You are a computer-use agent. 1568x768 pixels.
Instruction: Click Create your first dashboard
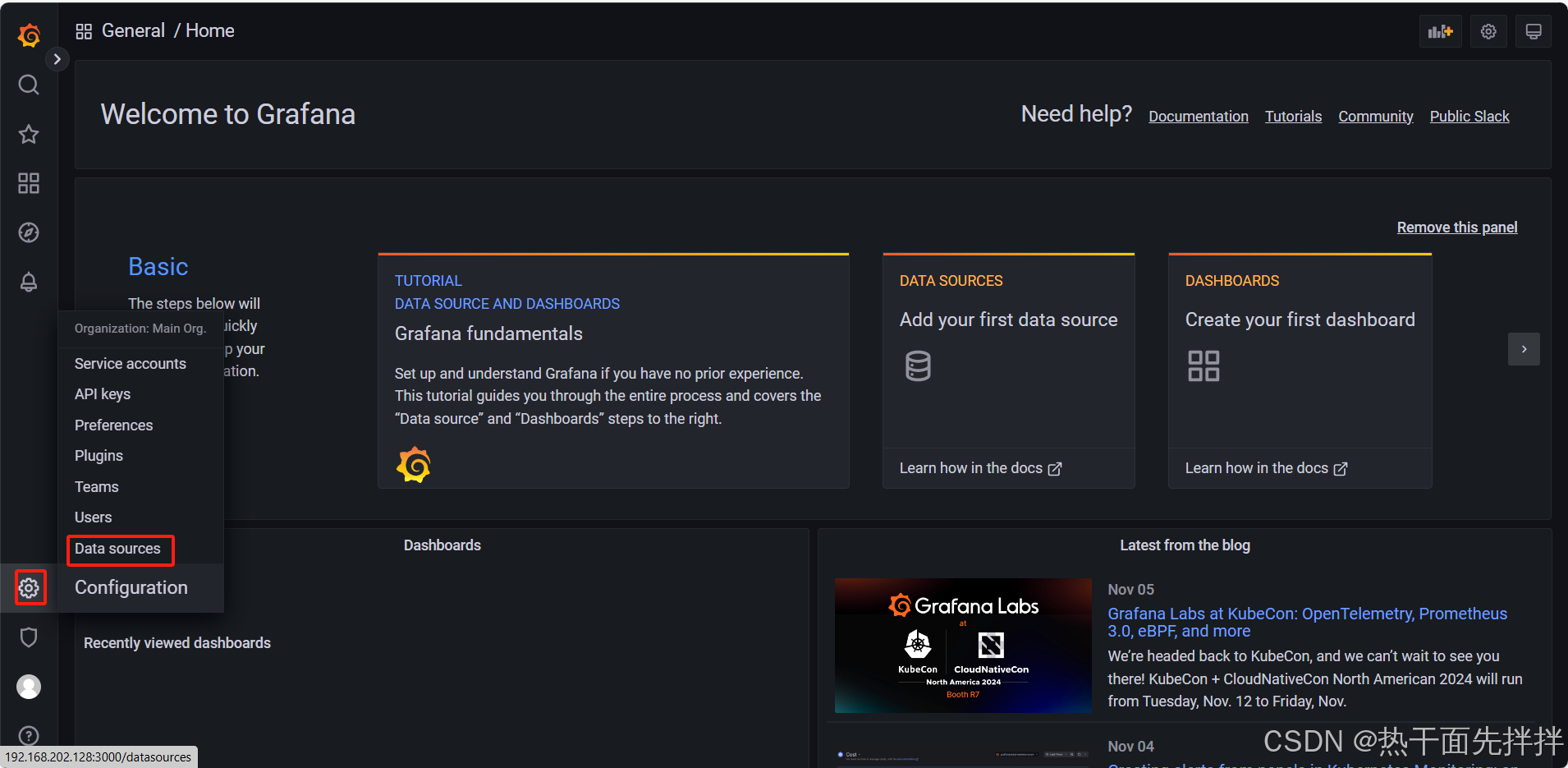coord(1300,320)
